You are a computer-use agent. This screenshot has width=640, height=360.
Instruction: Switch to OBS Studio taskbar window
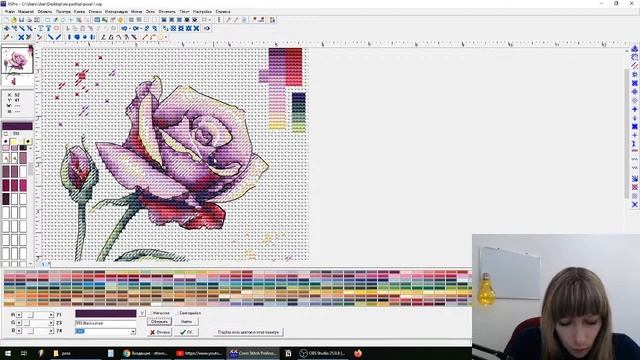click(x=322, y=353)
